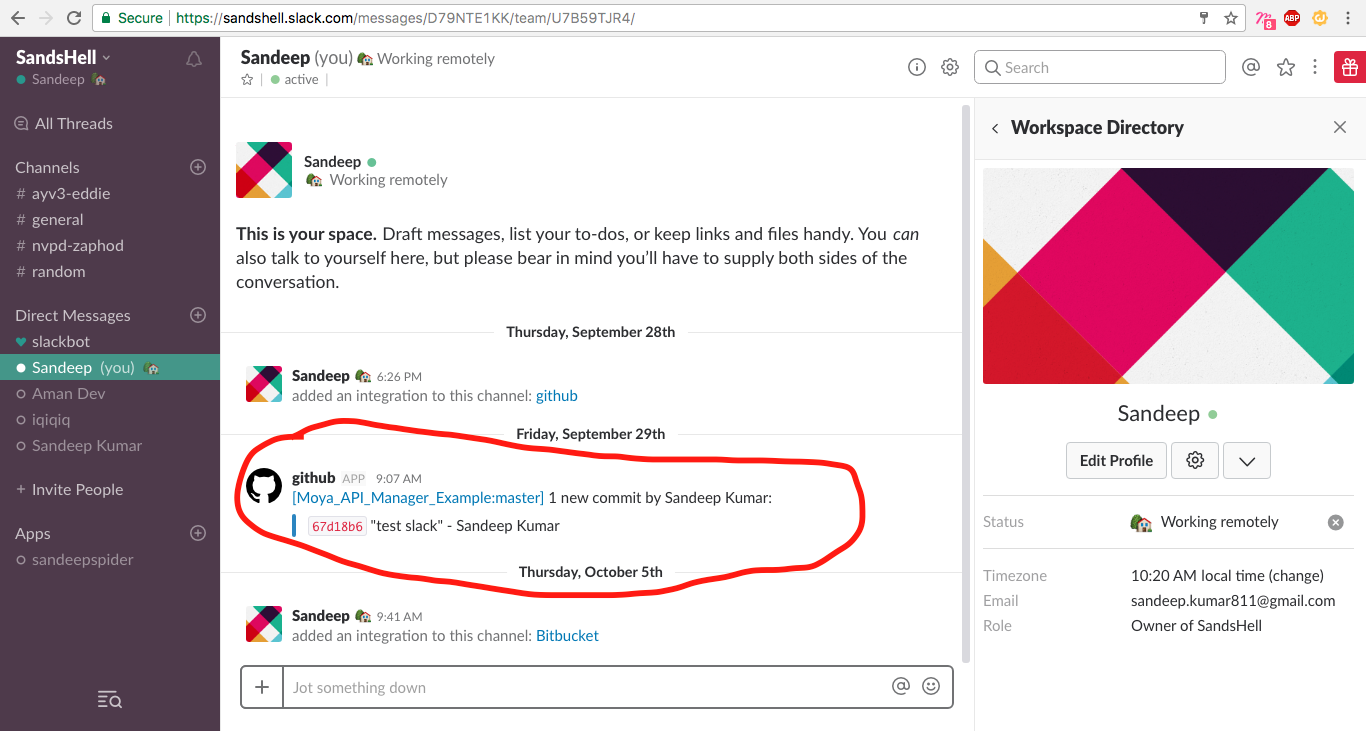The width and height of the screenshot is (1366, 731).
Task: Reload the browser page
Action: point(74,17)
